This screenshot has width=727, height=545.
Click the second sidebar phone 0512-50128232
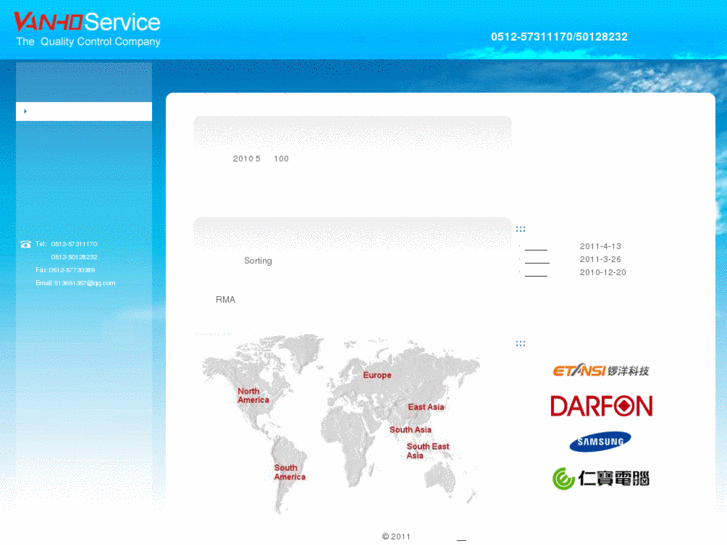coord(74,257)
